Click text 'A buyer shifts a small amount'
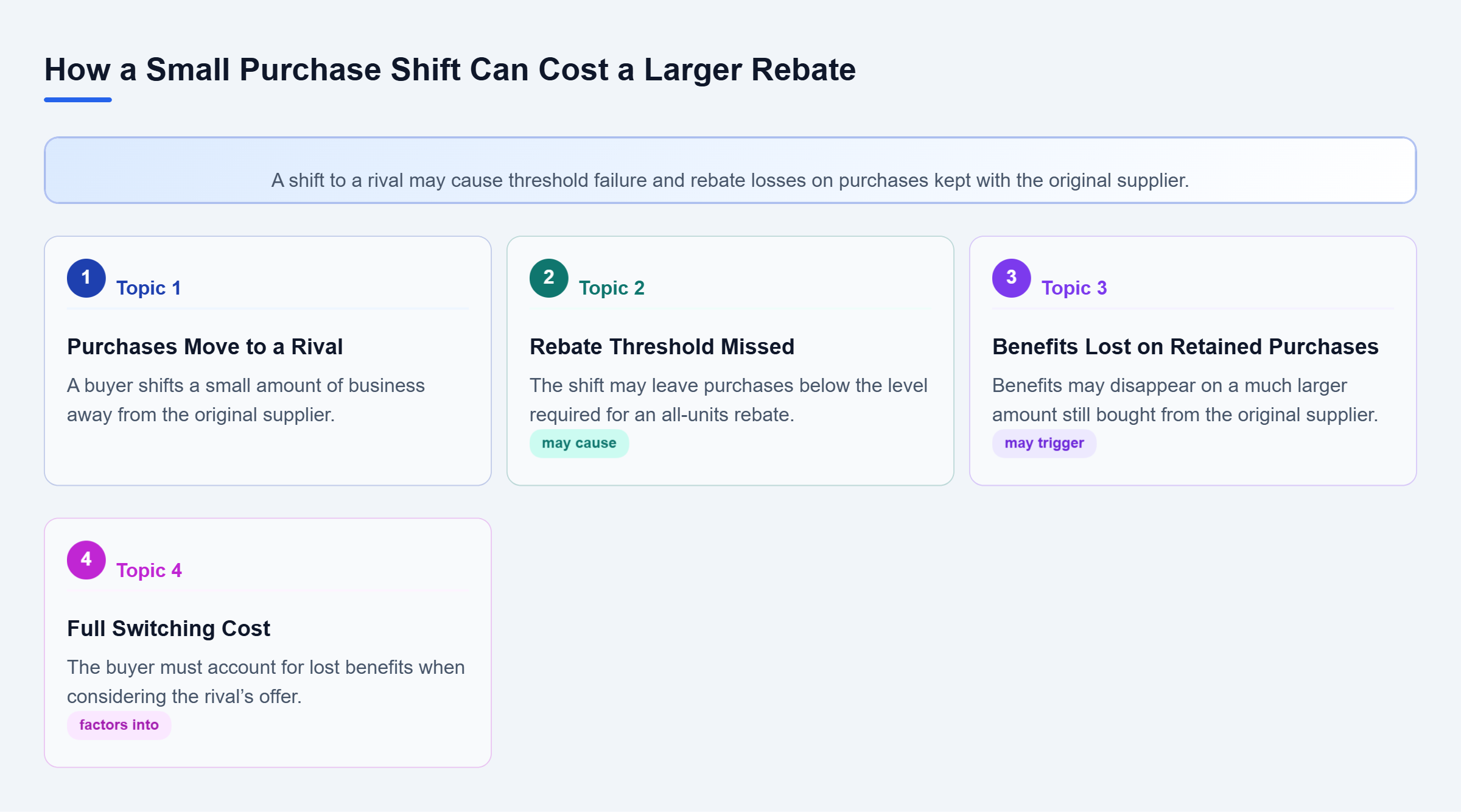Viewport: 1461px width, 812px height. 194,385
